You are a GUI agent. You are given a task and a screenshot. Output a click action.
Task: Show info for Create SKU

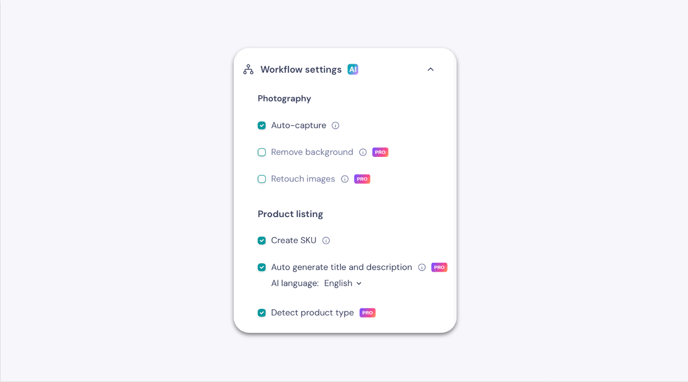click(326, 240)
